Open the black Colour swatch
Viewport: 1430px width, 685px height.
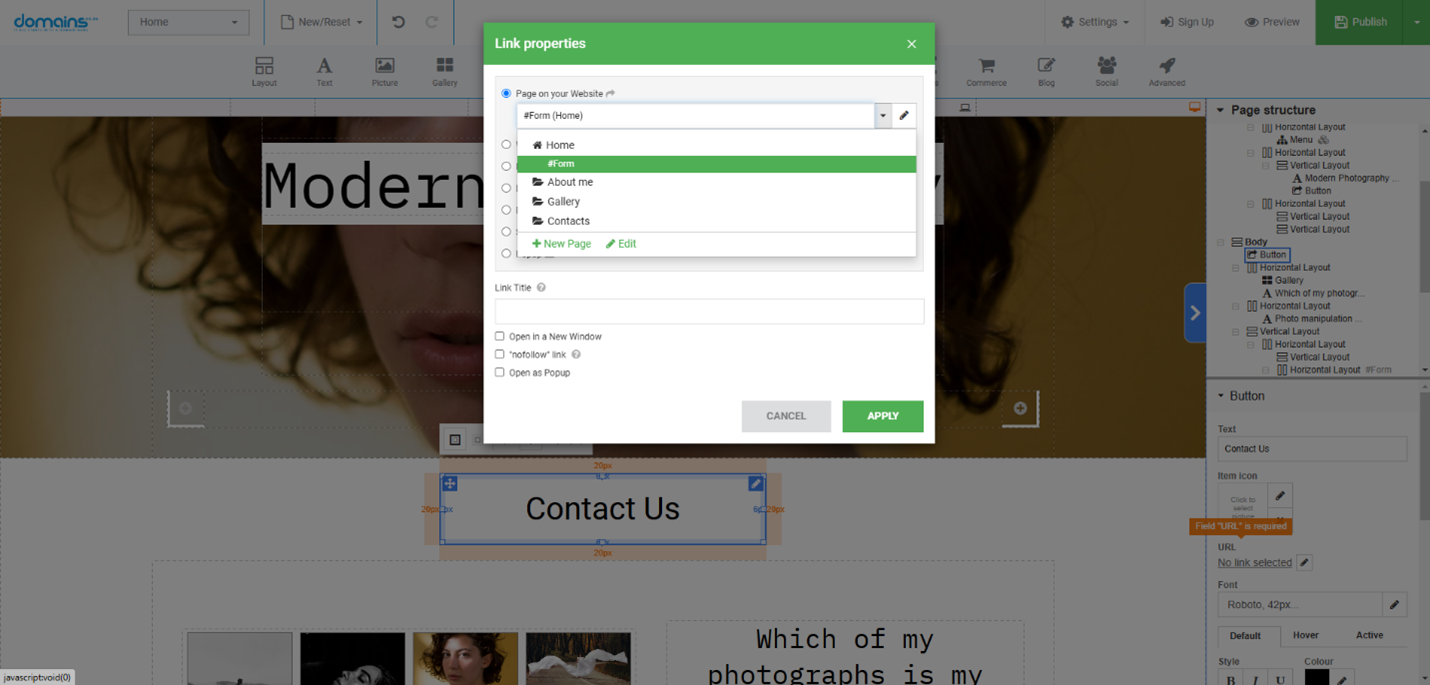pos(1317,678)
